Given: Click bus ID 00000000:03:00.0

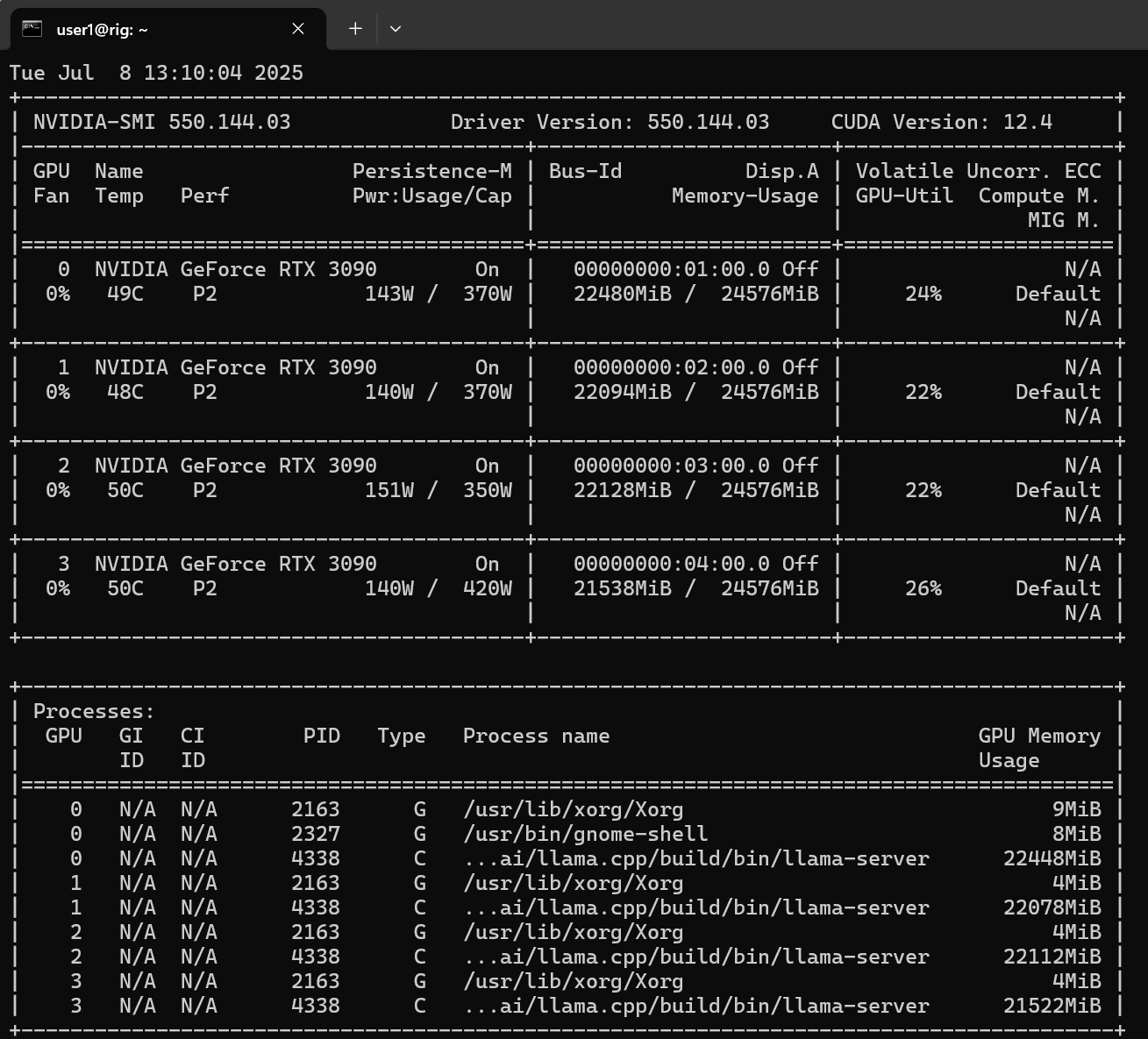Looking at the screenshot, I should (672, 466).
